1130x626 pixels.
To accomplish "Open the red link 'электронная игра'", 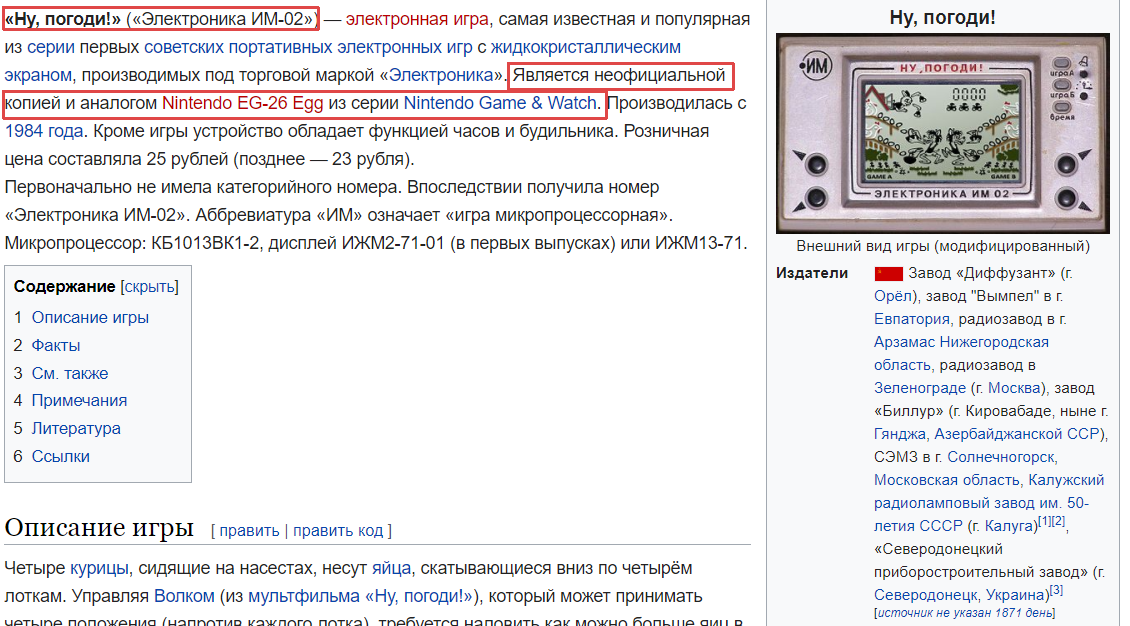I will click(417, 19).
